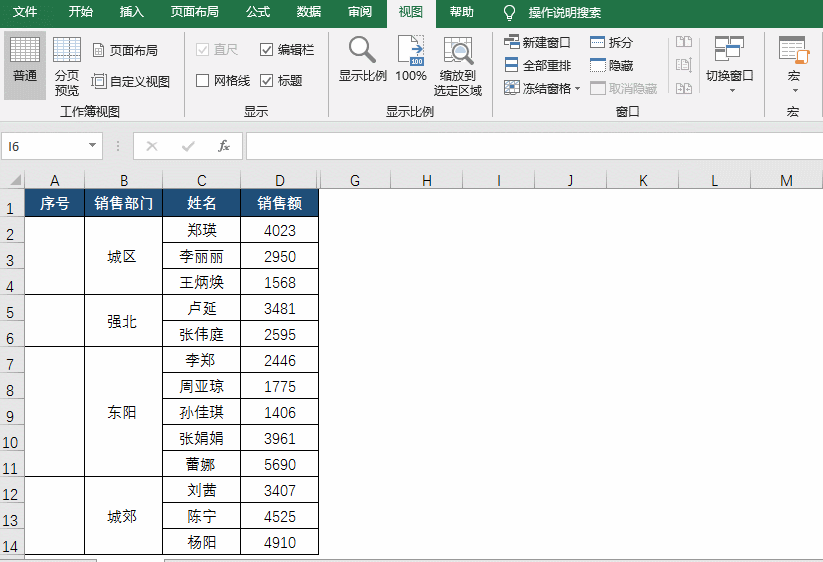Click sales value 4910

click(x=279, y=542)
